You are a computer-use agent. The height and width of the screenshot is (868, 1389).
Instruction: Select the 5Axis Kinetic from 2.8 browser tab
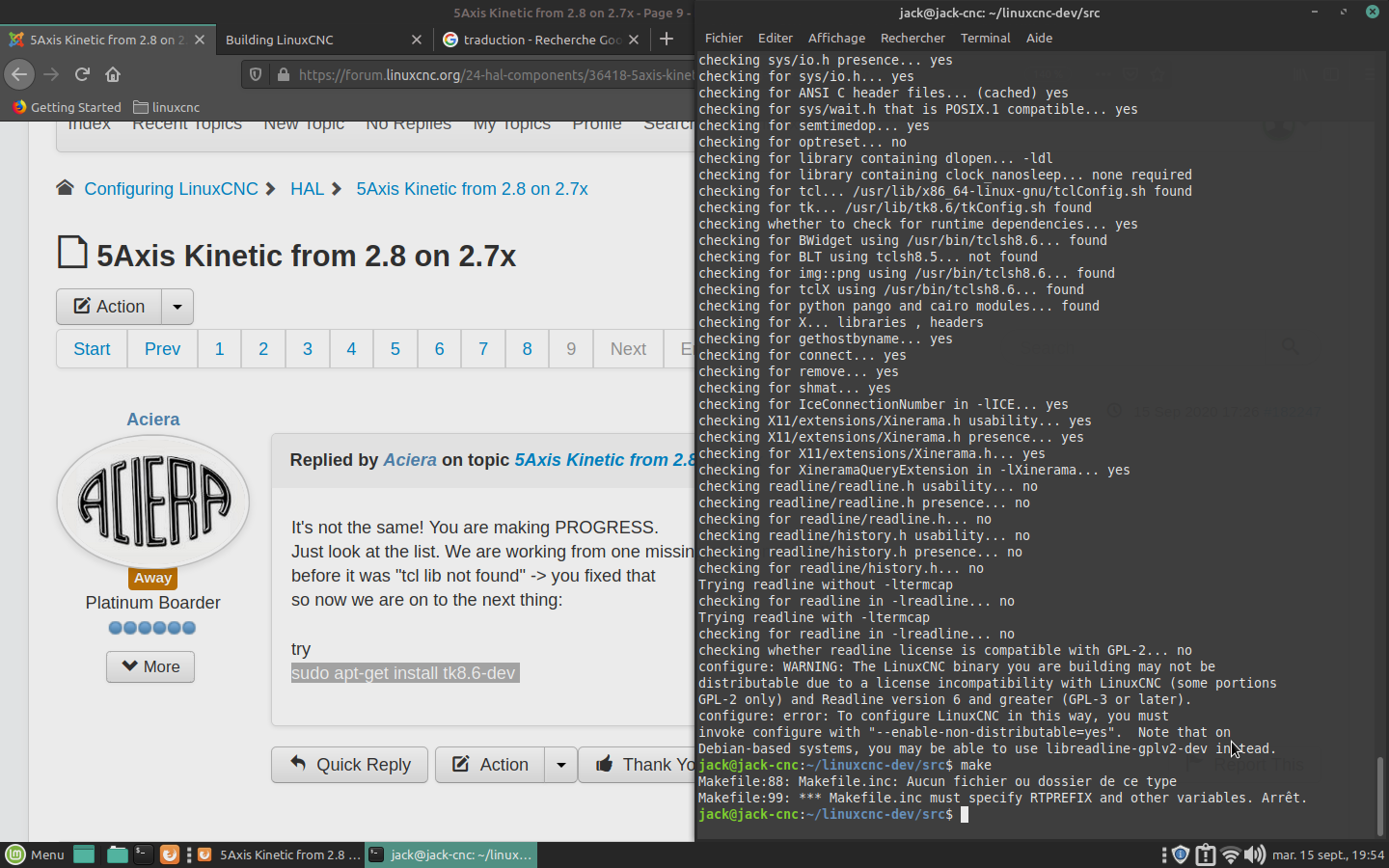click(107, 40)
